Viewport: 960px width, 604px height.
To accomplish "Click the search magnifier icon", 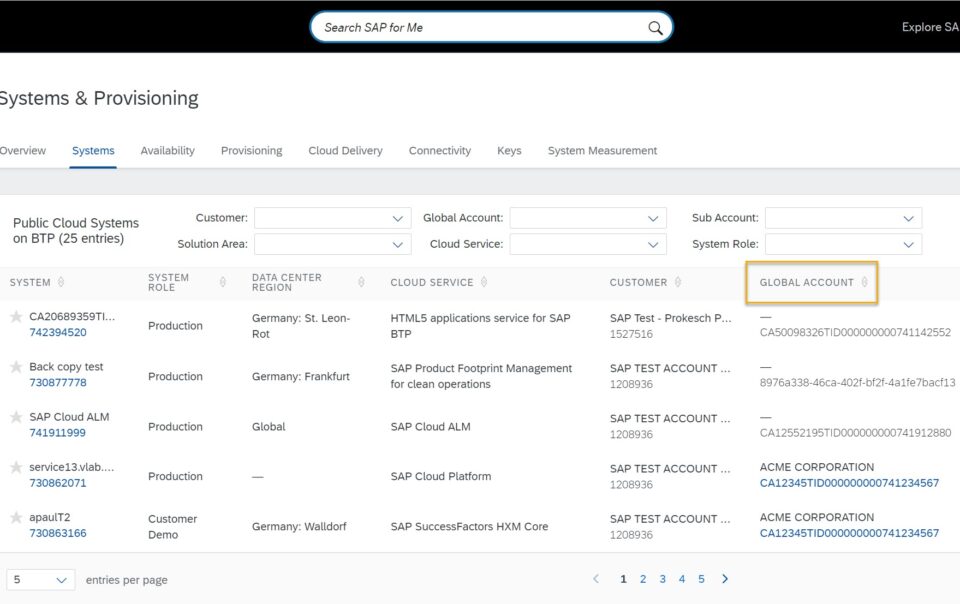I will coord(655,28).
